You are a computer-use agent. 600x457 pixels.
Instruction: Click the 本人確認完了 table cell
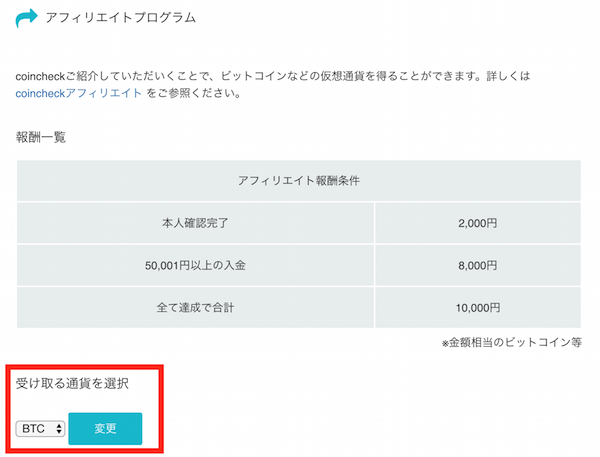[195, 223]
